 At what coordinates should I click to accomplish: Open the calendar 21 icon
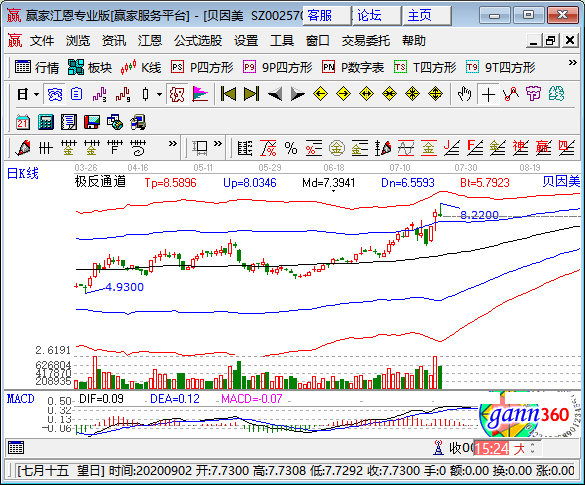tap(23, 122)
